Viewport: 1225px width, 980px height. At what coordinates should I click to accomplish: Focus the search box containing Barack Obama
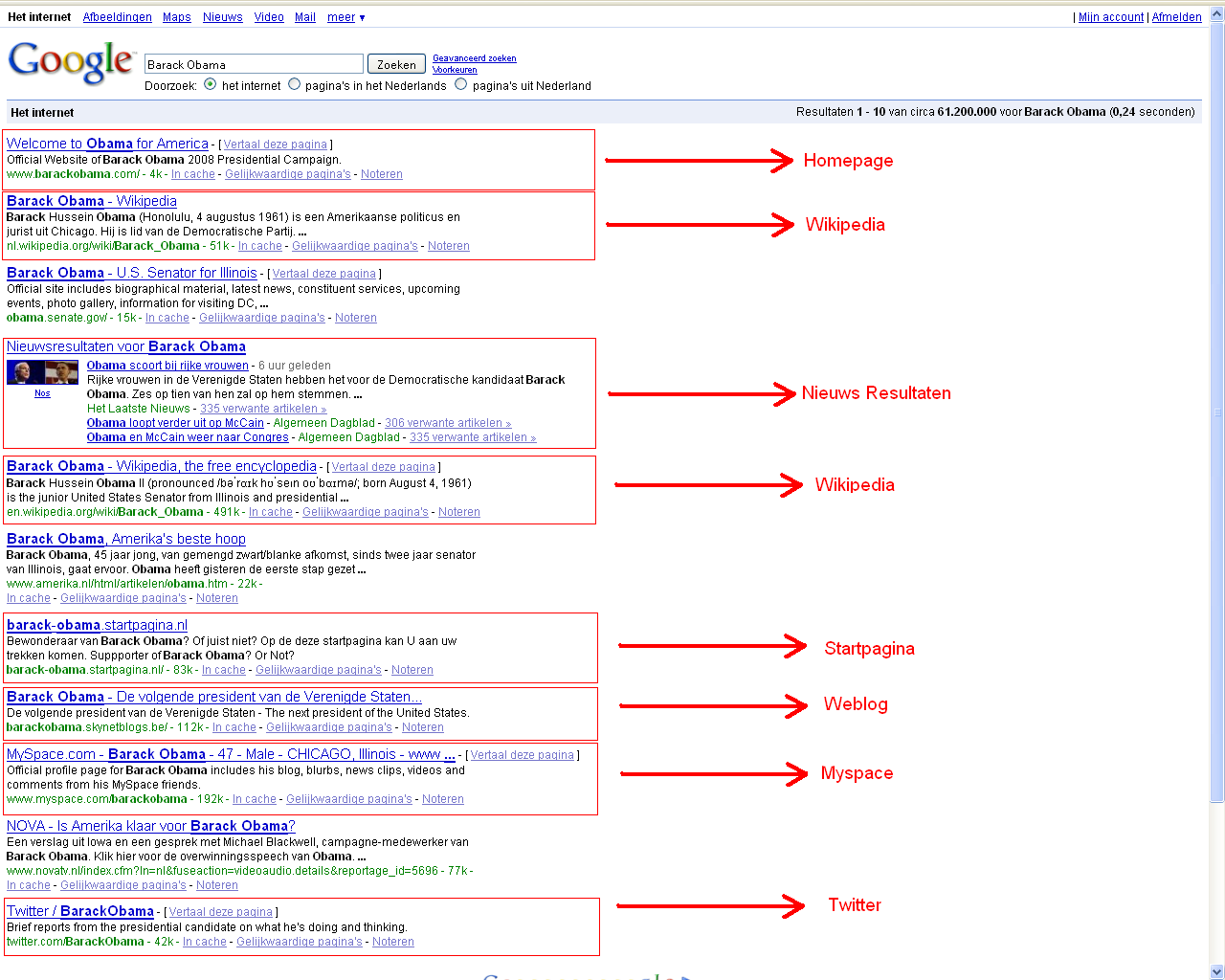(254, 64)
